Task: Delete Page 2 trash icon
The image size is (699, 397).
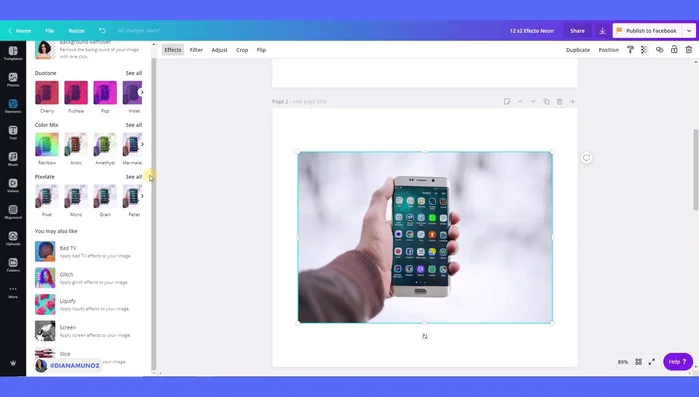Action: (x=559, y=102)
